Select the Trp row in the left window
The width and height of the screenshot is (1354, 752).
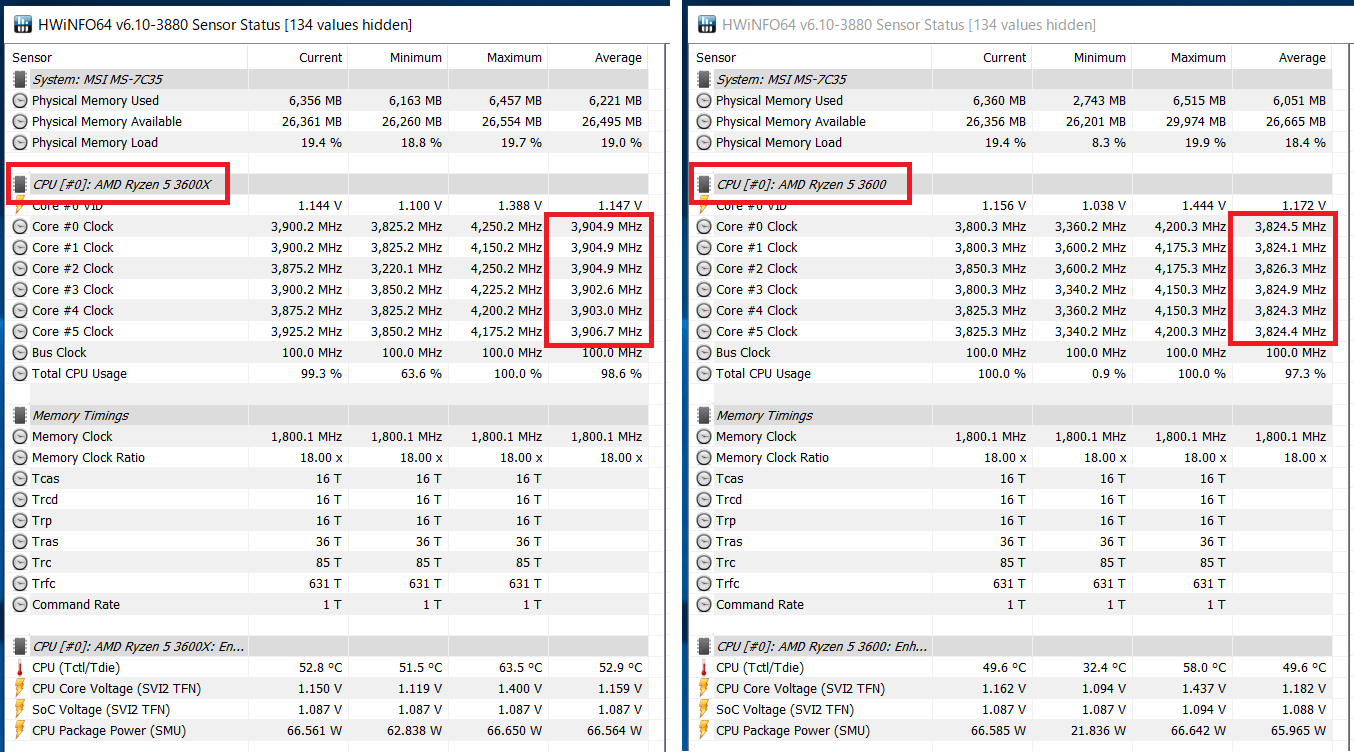coord(327,520)
